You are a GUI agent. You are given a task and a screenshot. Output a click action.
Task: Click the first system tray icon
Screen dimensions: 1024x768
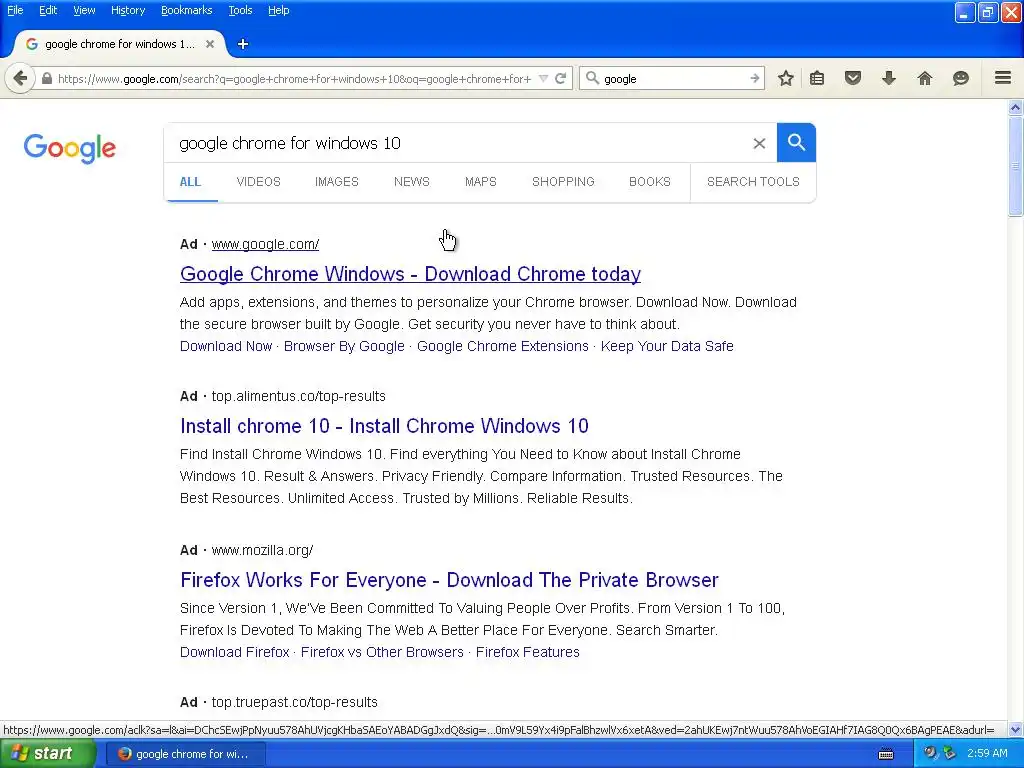coord(930,754)
